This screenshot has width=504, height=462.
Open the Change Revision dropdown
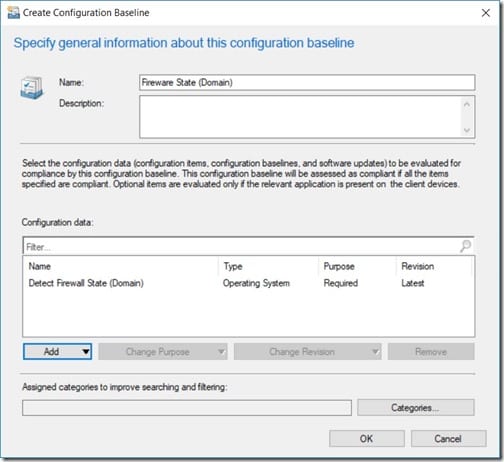tap(307, 352)
